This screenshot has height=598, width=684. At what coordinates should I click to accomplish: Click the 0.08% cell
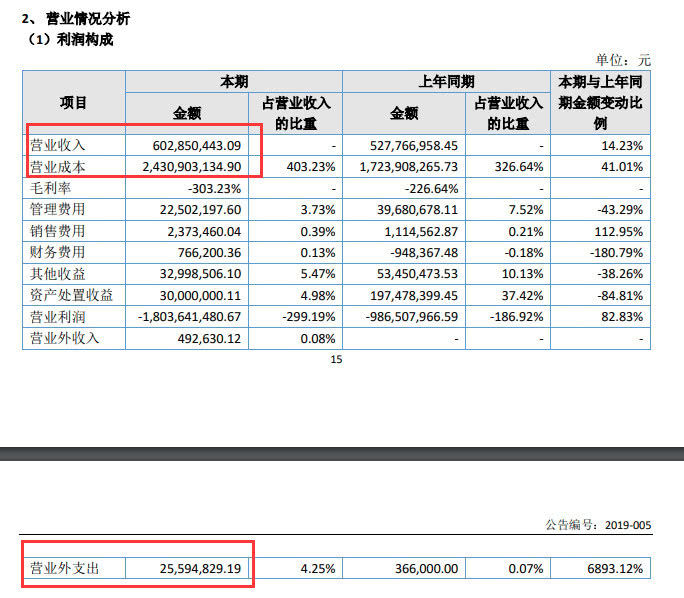coord(318,338)
